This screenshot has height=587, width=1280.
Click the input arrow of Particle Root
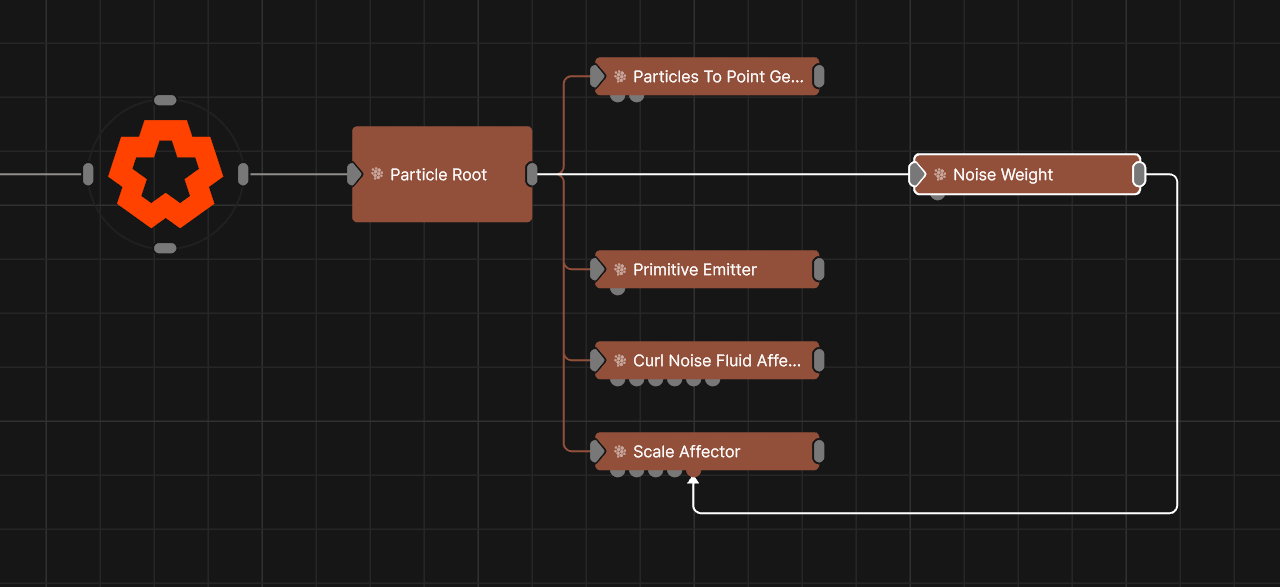(x=354, y=174)
